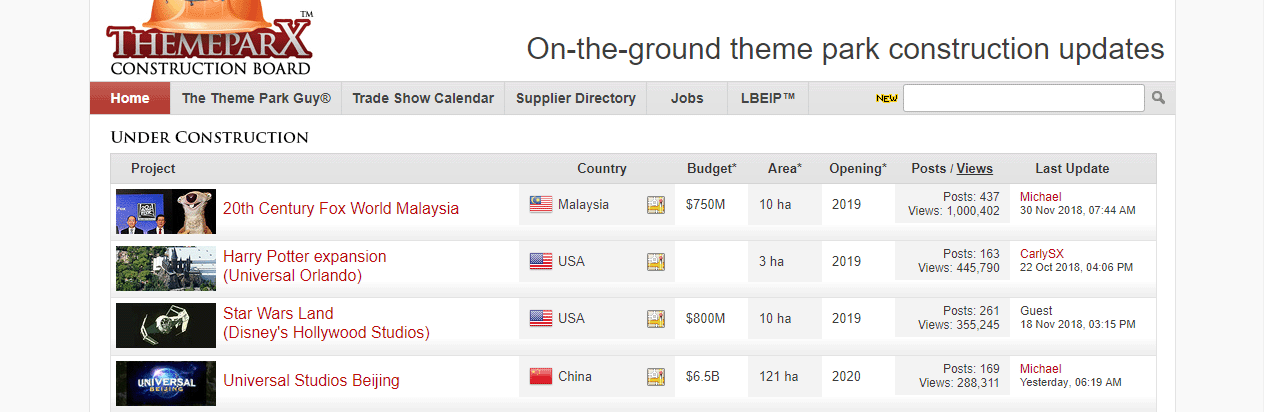Open map icon for Universal Studios Beijing
The width and height of the screenshot is (1264, 412).
click(656, 377)
